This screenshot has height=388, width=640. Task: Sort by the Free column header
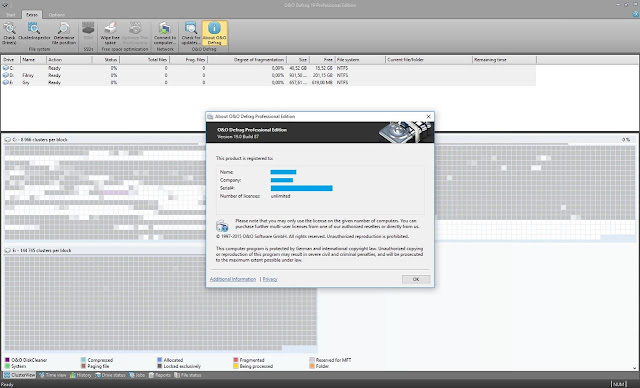point(322,60)
